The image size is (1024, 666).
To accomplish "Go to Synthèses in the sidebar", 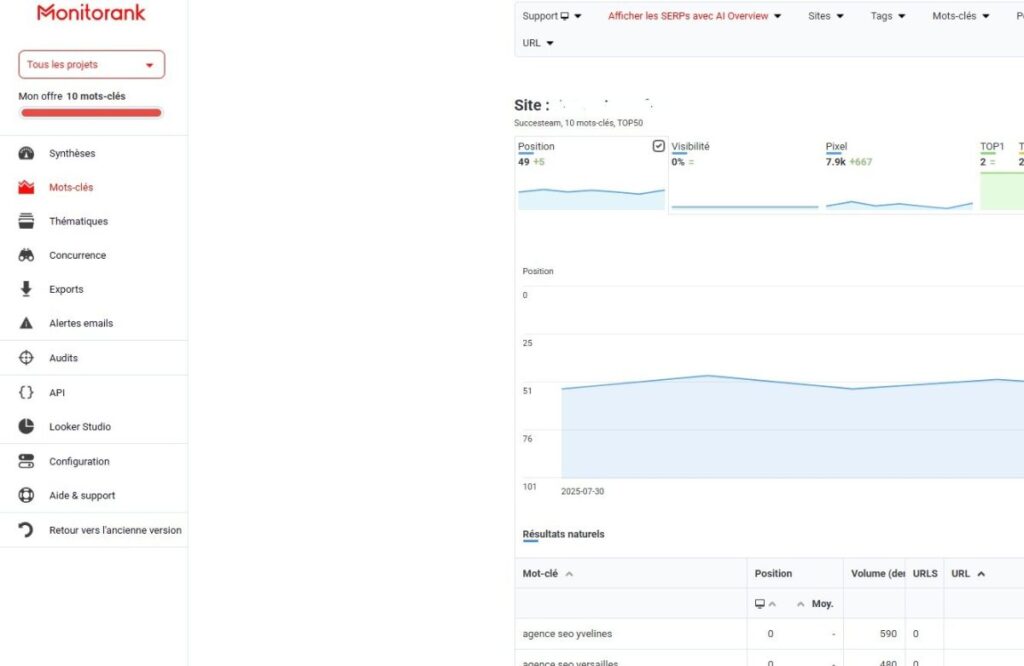I will (72, 153).
